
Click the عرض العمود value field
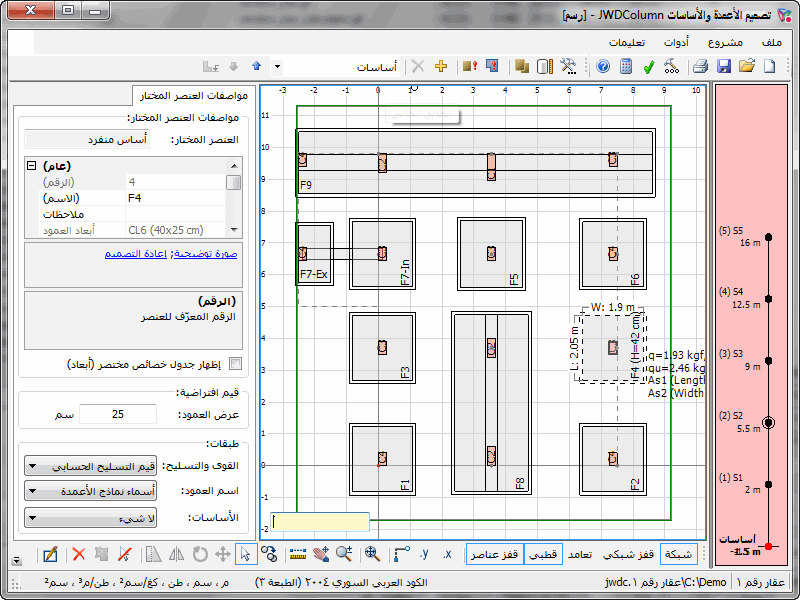tap(117, 414)
